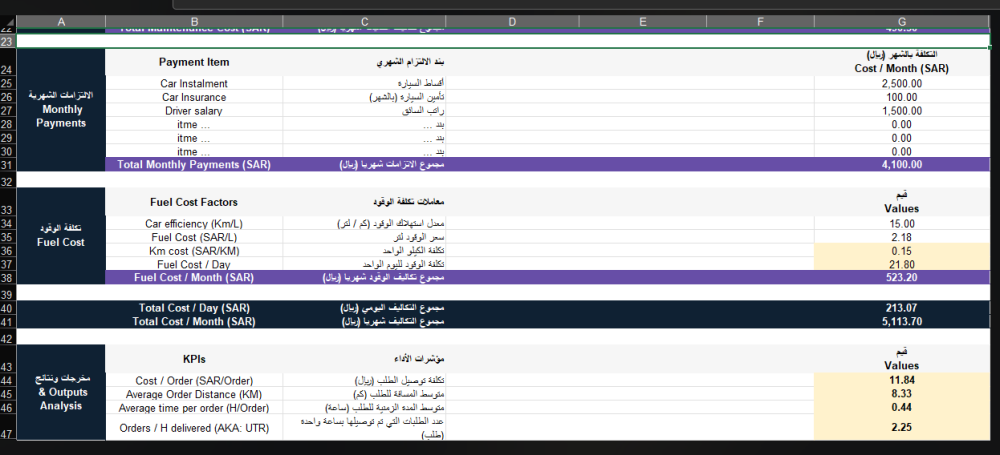The height and width of the screenshot is (455, 1000).
Task: Click the Km cost value 0.15
Action: (x=901, y=251)
